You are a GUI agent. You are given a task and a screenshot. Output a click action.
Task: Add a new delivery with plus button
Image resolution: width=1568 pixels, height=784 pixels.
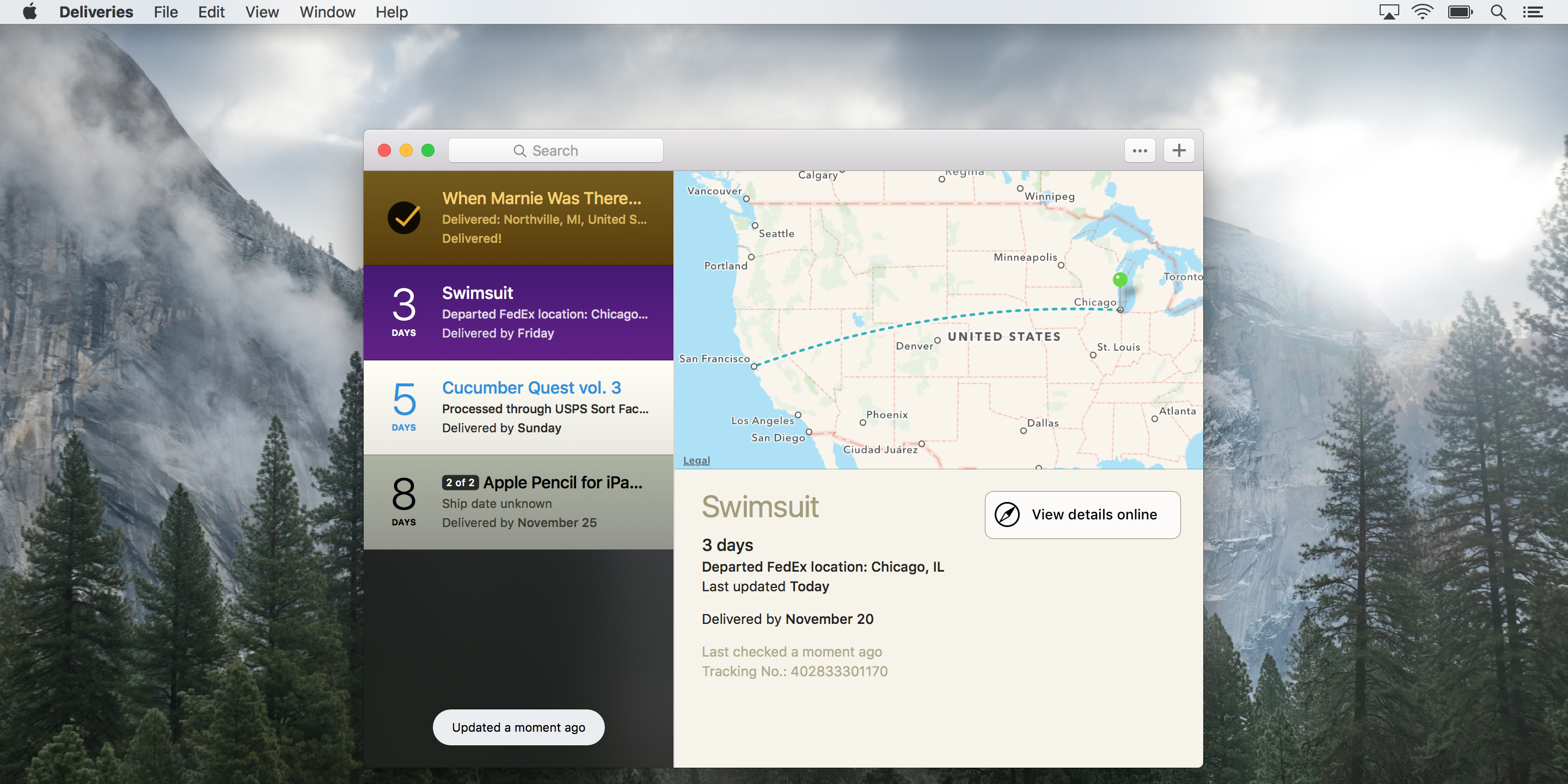(1179, 150)
